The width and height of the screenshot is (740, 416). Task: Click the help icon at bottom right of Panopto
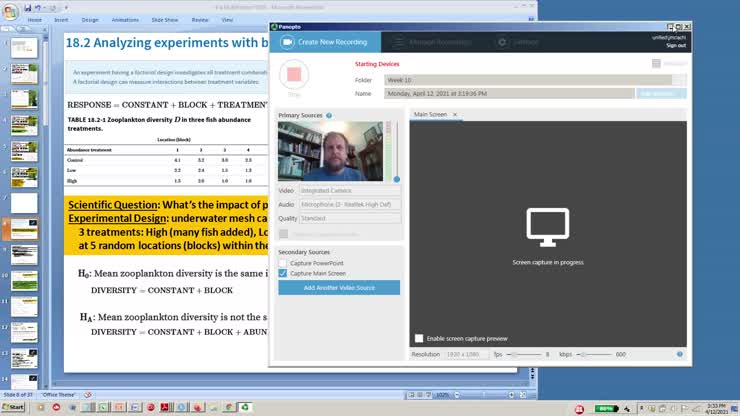click(680, 354)
